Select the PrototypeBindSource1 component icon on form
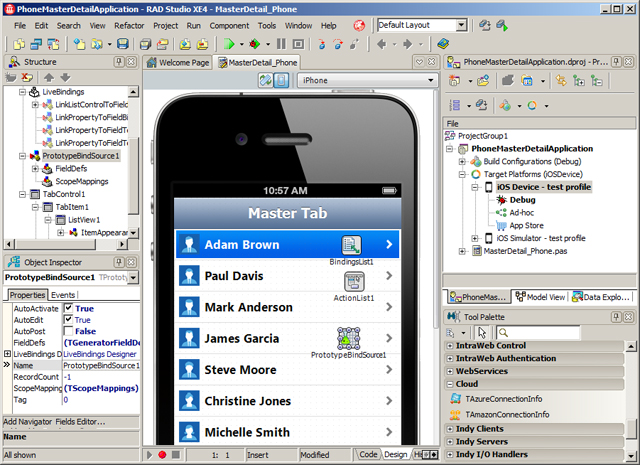Image resolution: width=640 pixels, height=465 pixels. coord(348,338)
